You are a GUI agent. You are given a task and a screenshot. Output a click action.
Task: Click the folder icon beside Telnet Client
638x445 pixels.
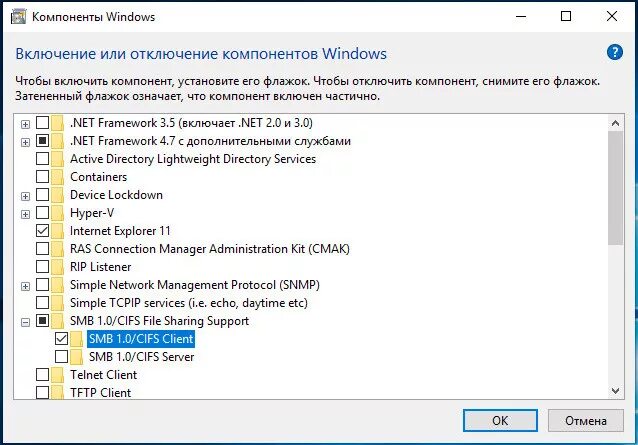pos(57,375)
